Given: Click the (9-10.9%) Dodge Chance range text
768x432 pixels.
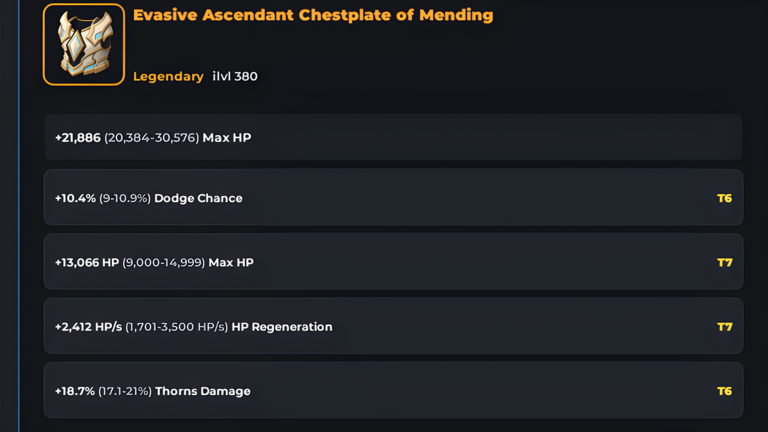Looking at the screenshot, I should (x=124, y=198).
